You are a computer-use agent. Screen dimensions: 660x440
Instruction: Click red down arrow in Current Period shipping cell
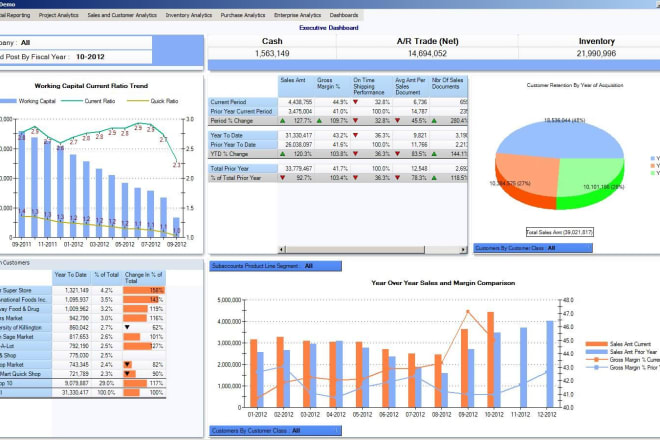point(356,102)
